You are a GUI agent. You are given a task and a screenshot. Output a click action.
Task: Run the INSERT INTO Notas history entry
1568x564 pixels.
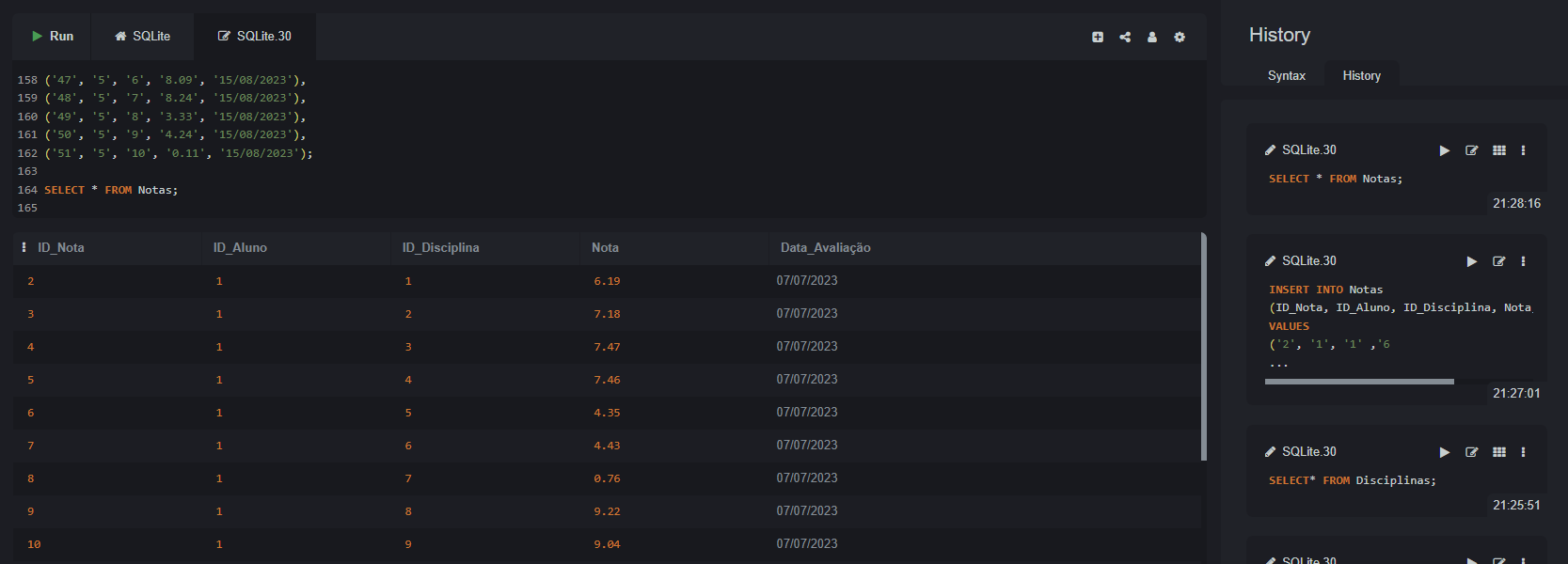(1472, 261)
